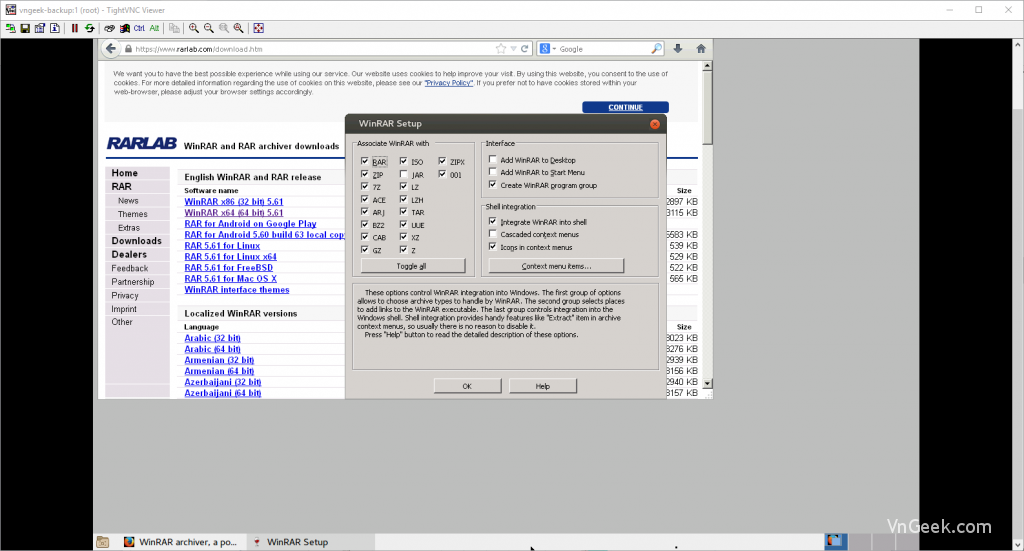Viewport: 1024px width, 551px height.
Task: Open News in RARLAB sidebar
Action: click(128, 200)
